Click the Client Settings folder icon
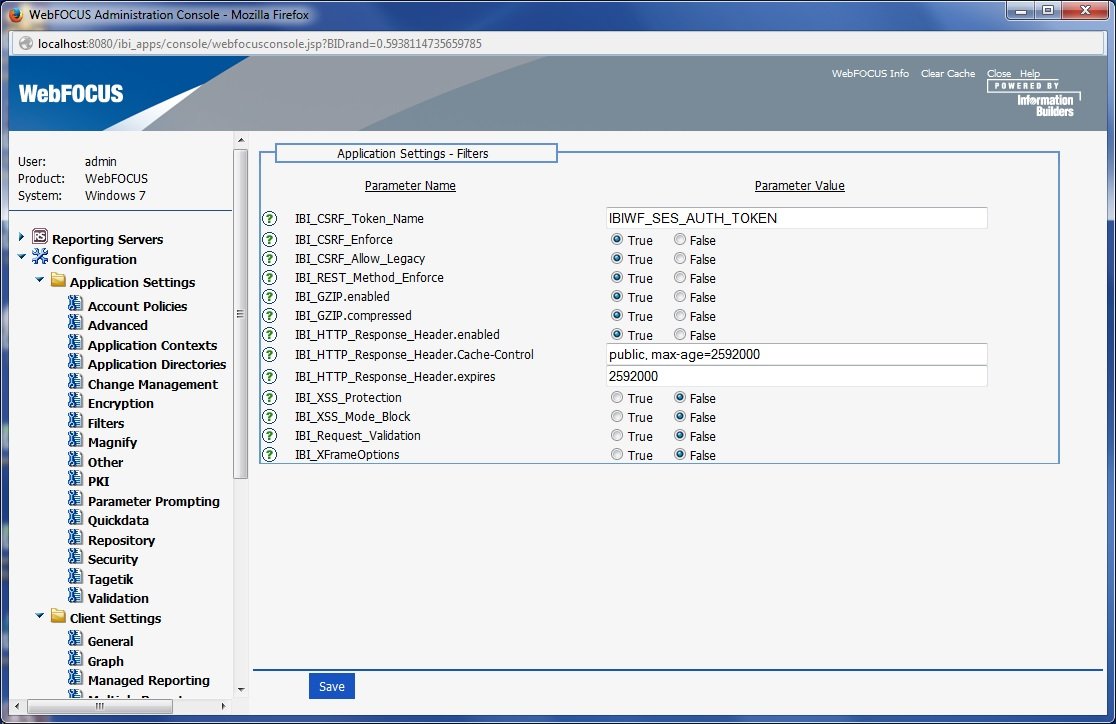 tap(58, 617)
